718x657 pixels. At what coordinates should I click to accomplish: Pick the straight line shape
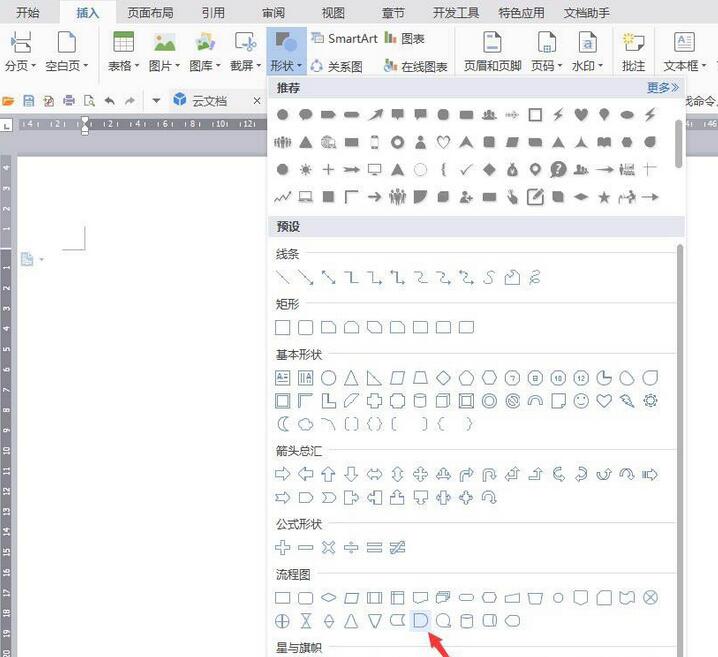click(283, 277)
